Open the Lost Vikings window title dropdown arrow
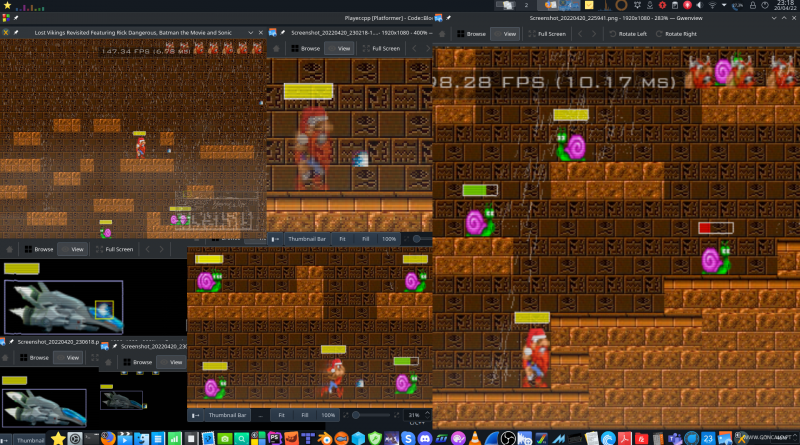 tap(251, 32)
